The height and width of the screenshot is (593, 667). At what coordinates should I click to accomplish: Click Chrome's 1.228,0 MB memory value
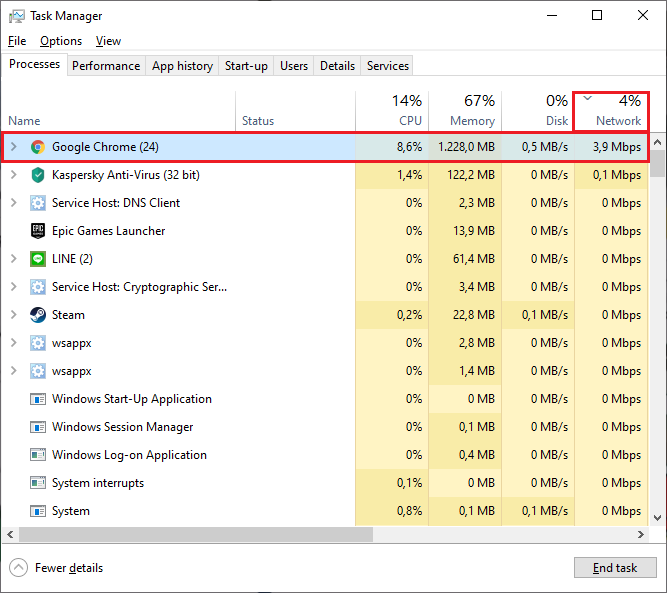[466, 147]
